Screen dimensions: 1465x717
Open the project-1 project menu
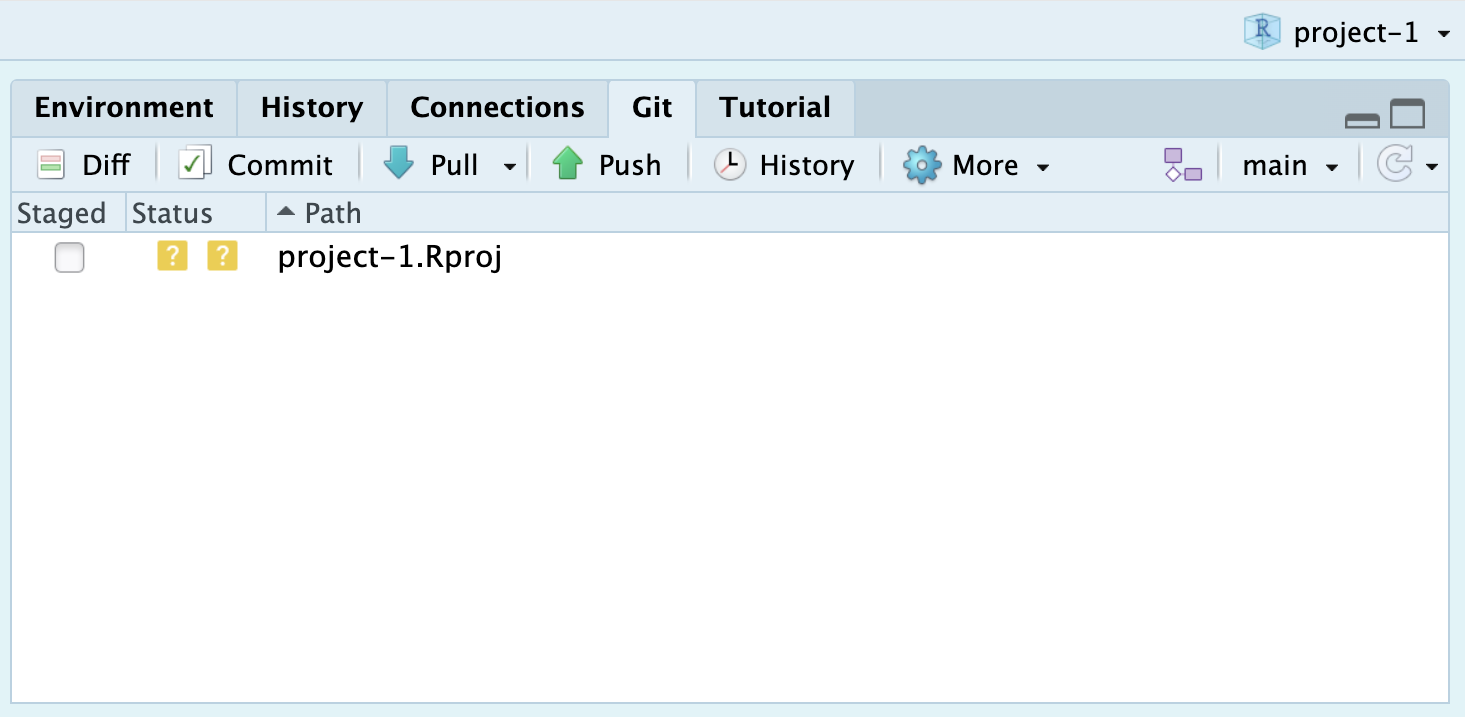coord(1346,33)
